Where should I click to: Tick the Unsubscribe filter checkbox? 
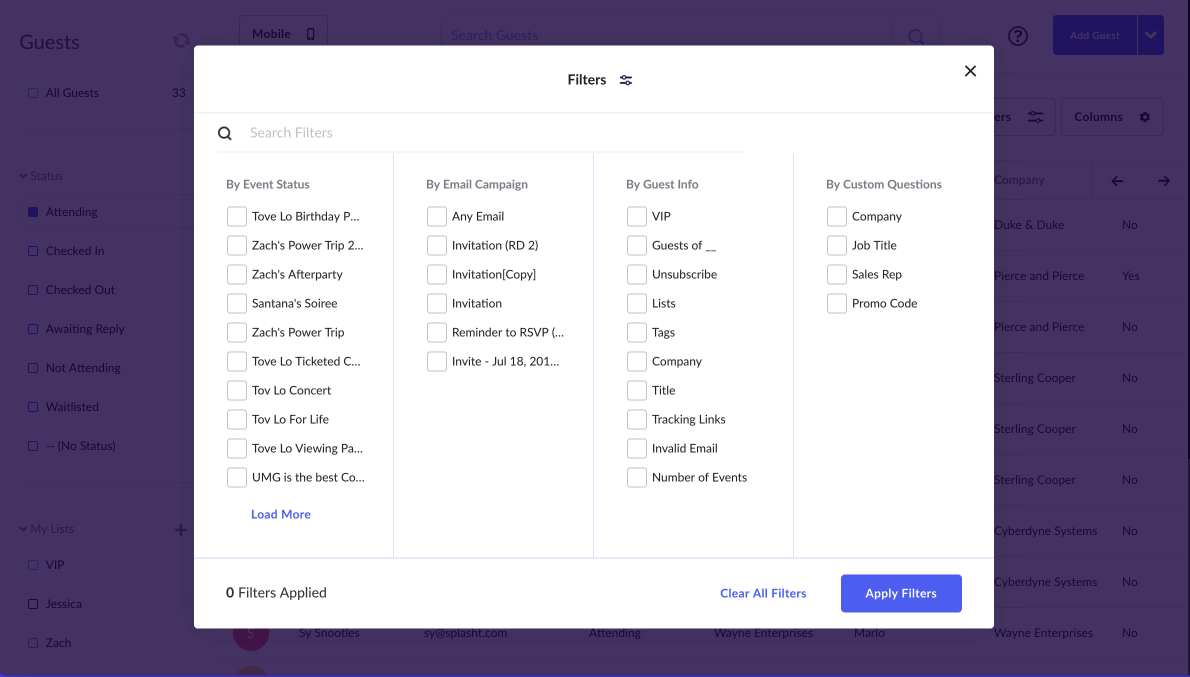click(x=637, y=274)
